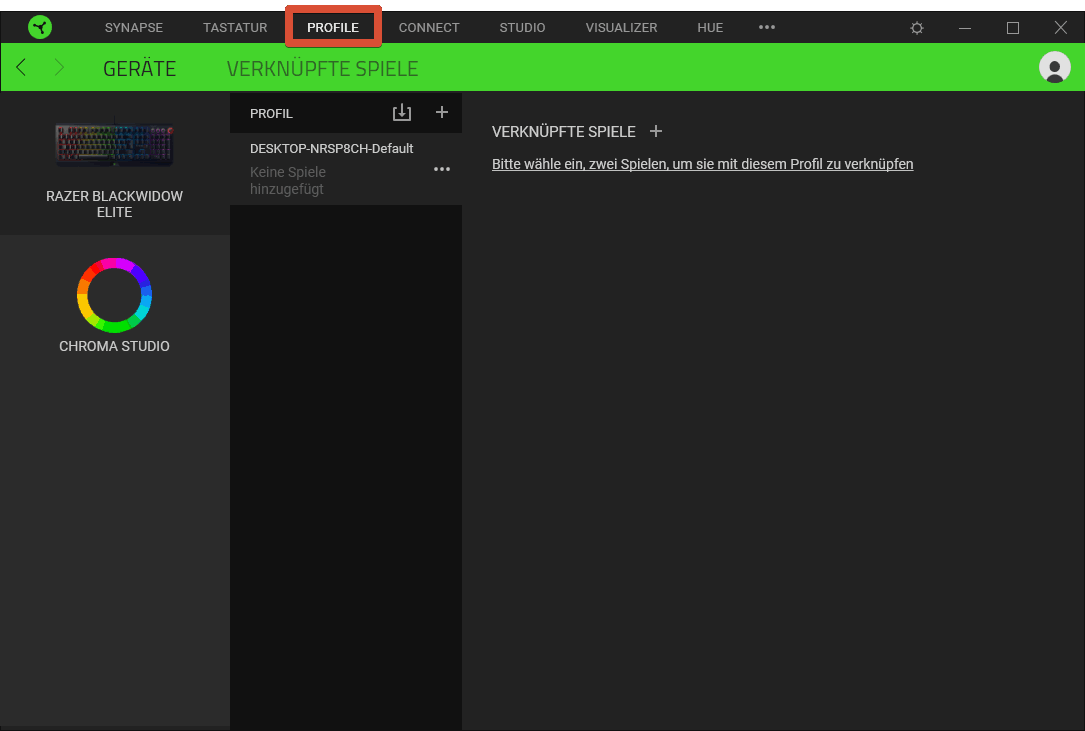Minimize the Razer Synapse window
The height and width of the screenshot is (731, 1085).
pos(965,28)
